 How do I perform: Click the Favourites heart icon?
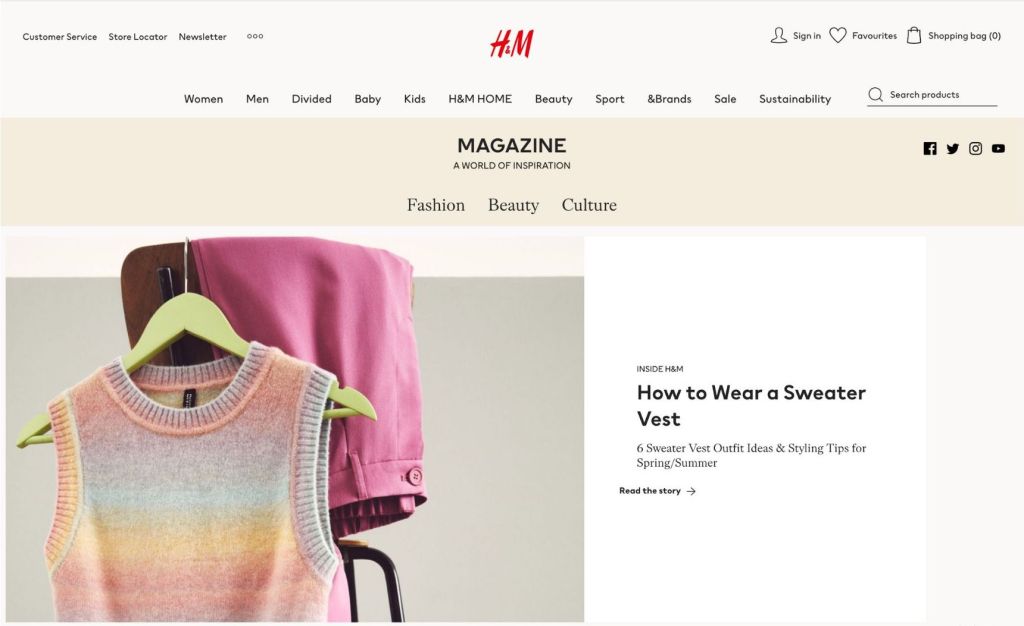click(838, 35)
